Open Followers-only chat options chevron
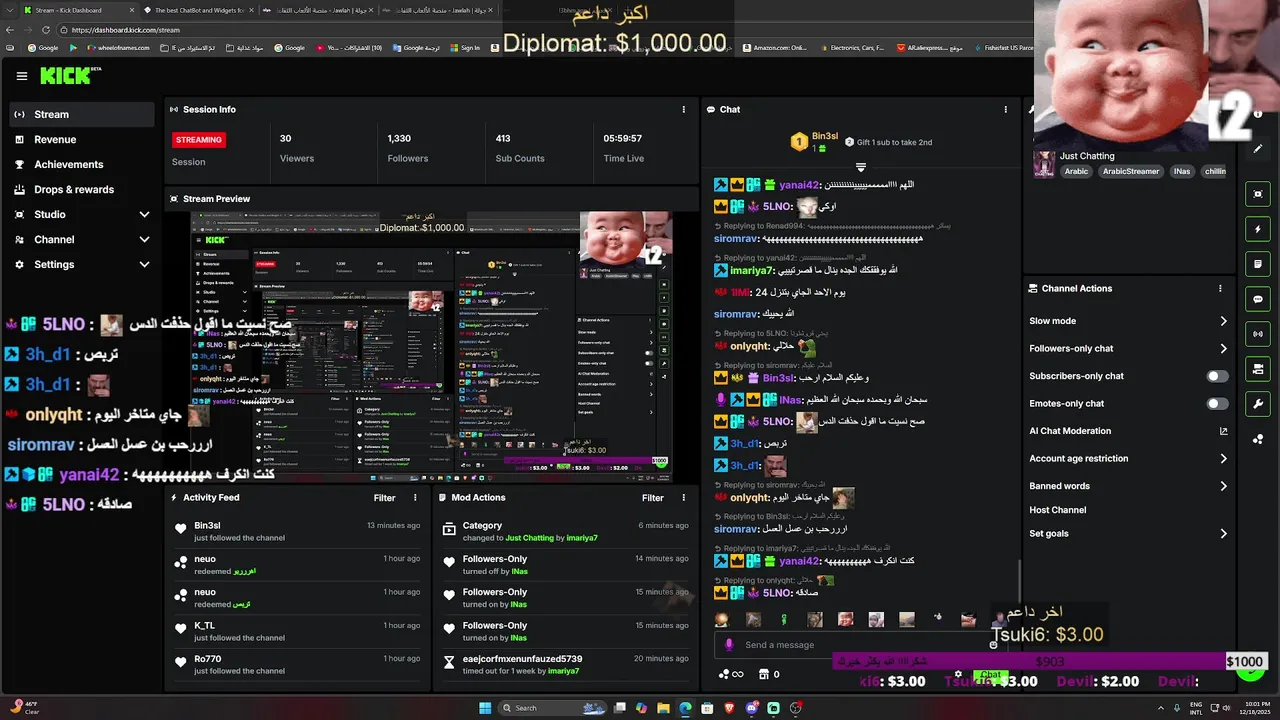 tap(1223, 348)
